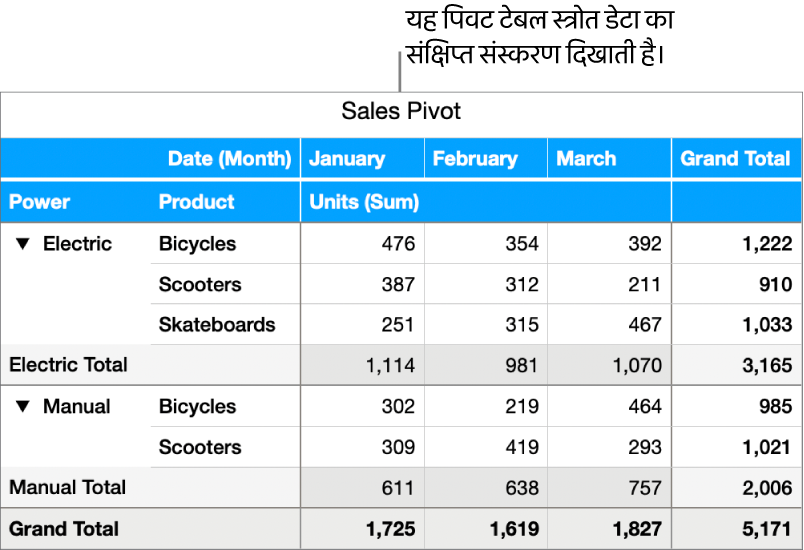Select the January column header
Screen dimensions: 804x550
pyautogui.click(x=347, y=158)
